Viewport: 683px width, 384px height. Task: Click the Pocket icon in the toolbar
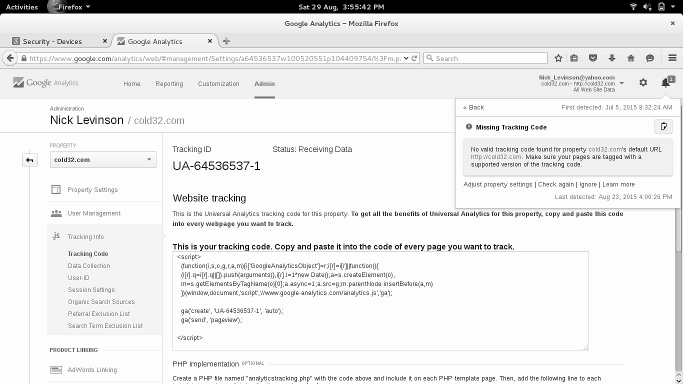pos(593,58)
